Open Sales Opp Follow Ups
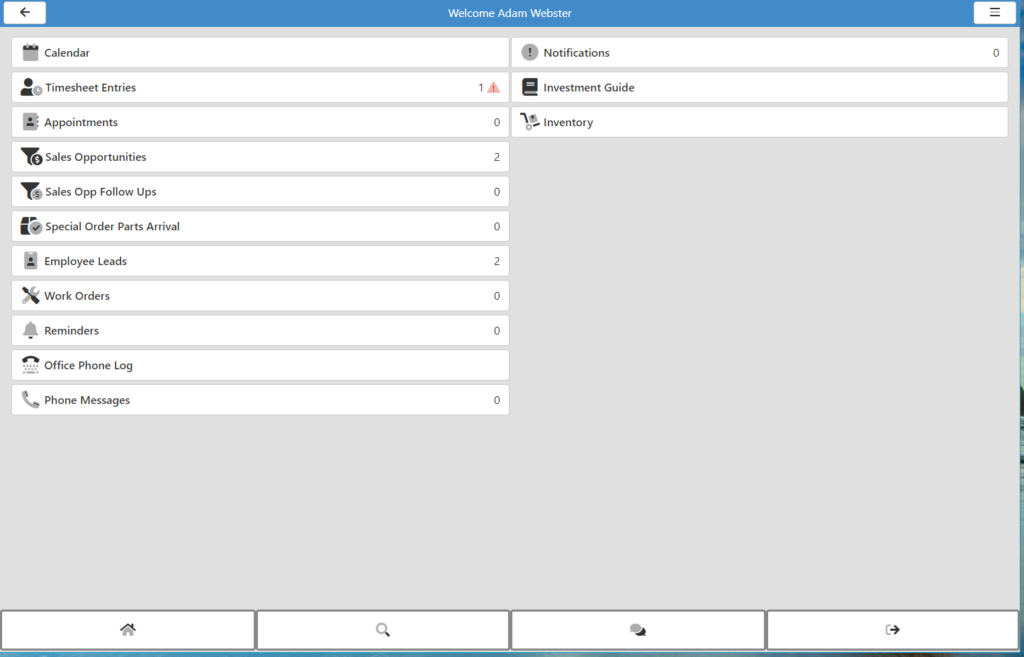 click(260, 191)
